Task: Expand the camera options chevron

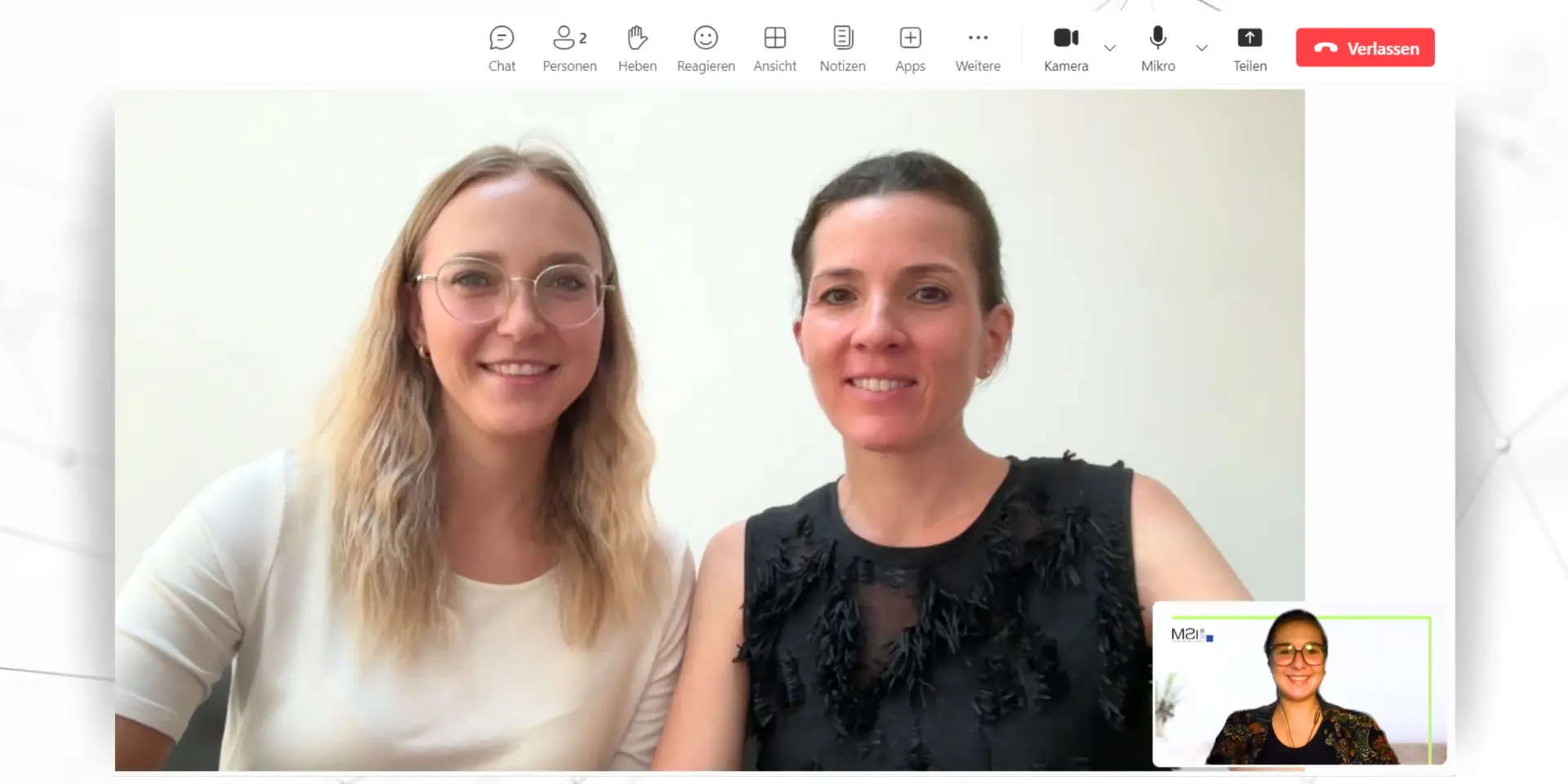Action: (1110, 48)
